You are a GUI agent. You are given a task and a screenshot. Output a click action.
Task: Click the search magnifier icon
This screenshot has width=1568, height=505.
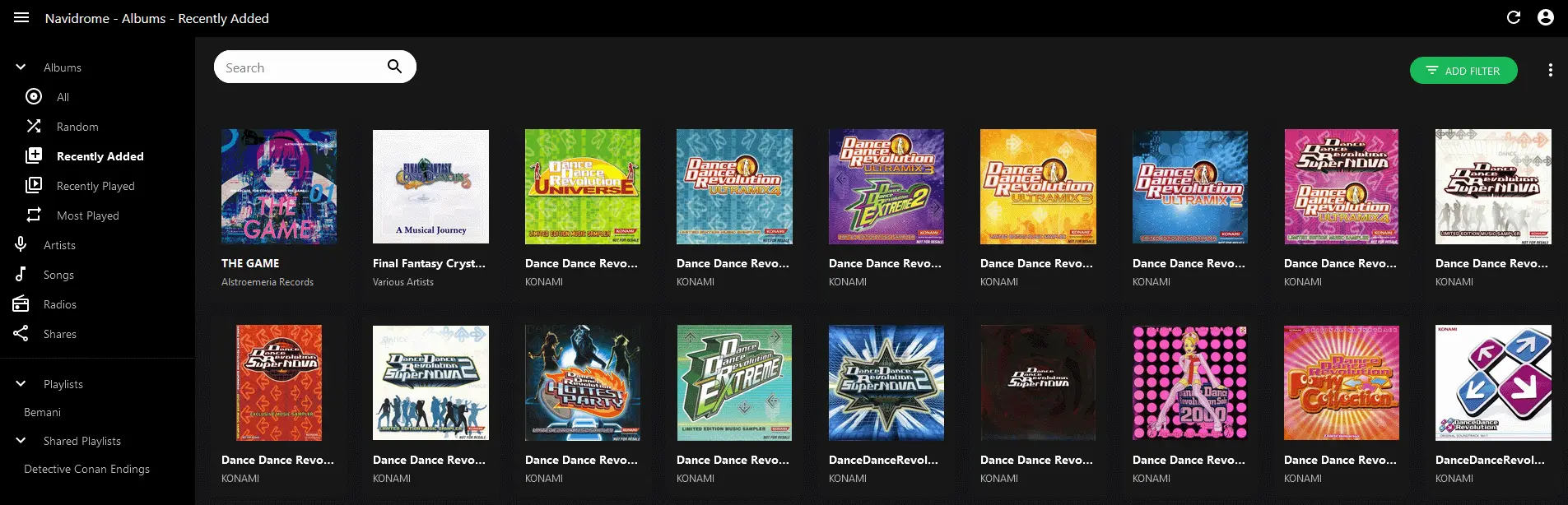pyautogui.click(x=394, y=67)
